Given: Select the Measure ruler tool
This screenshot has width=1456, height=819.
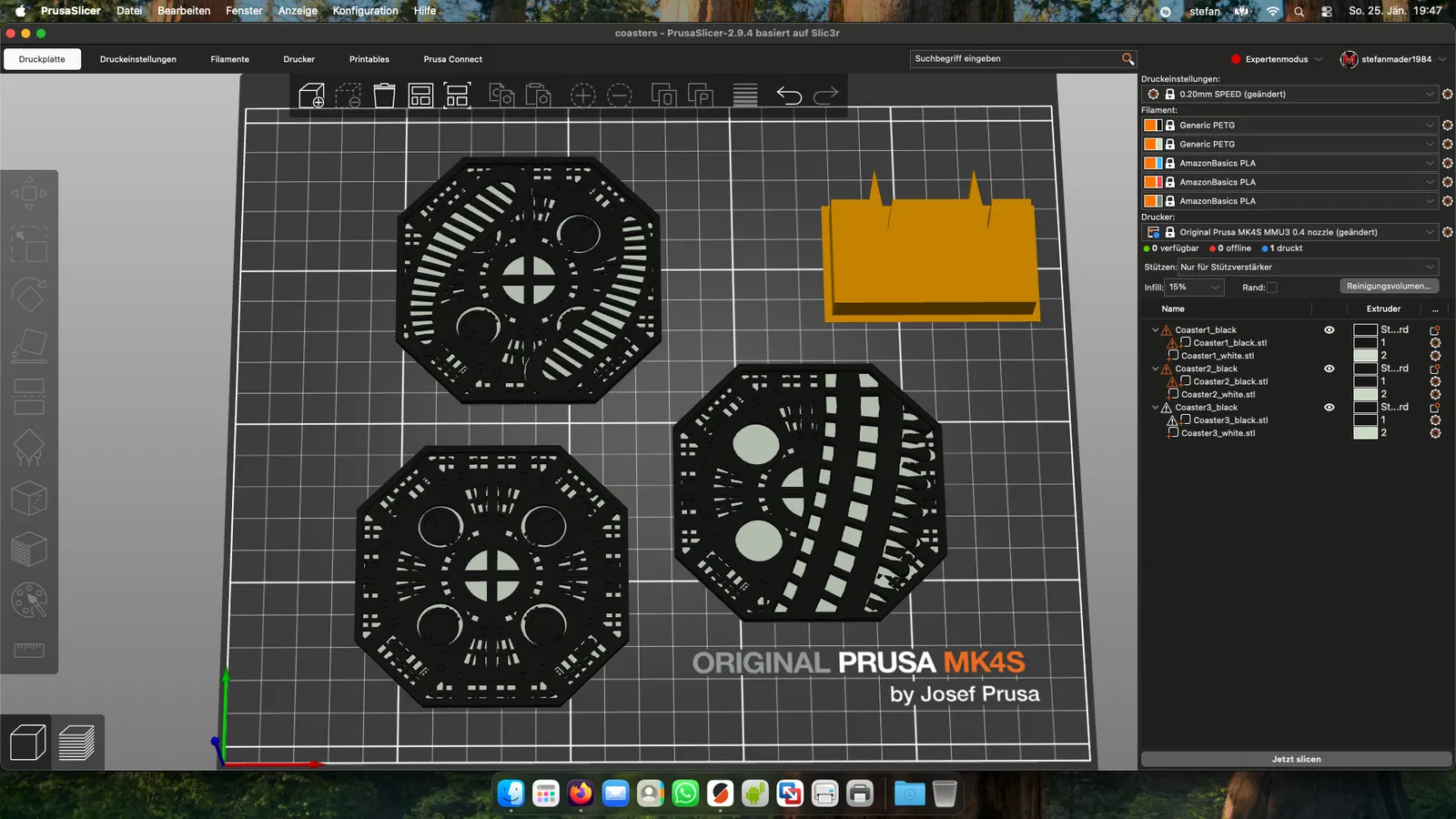Looking at the screenshot, I should (29, 650).
